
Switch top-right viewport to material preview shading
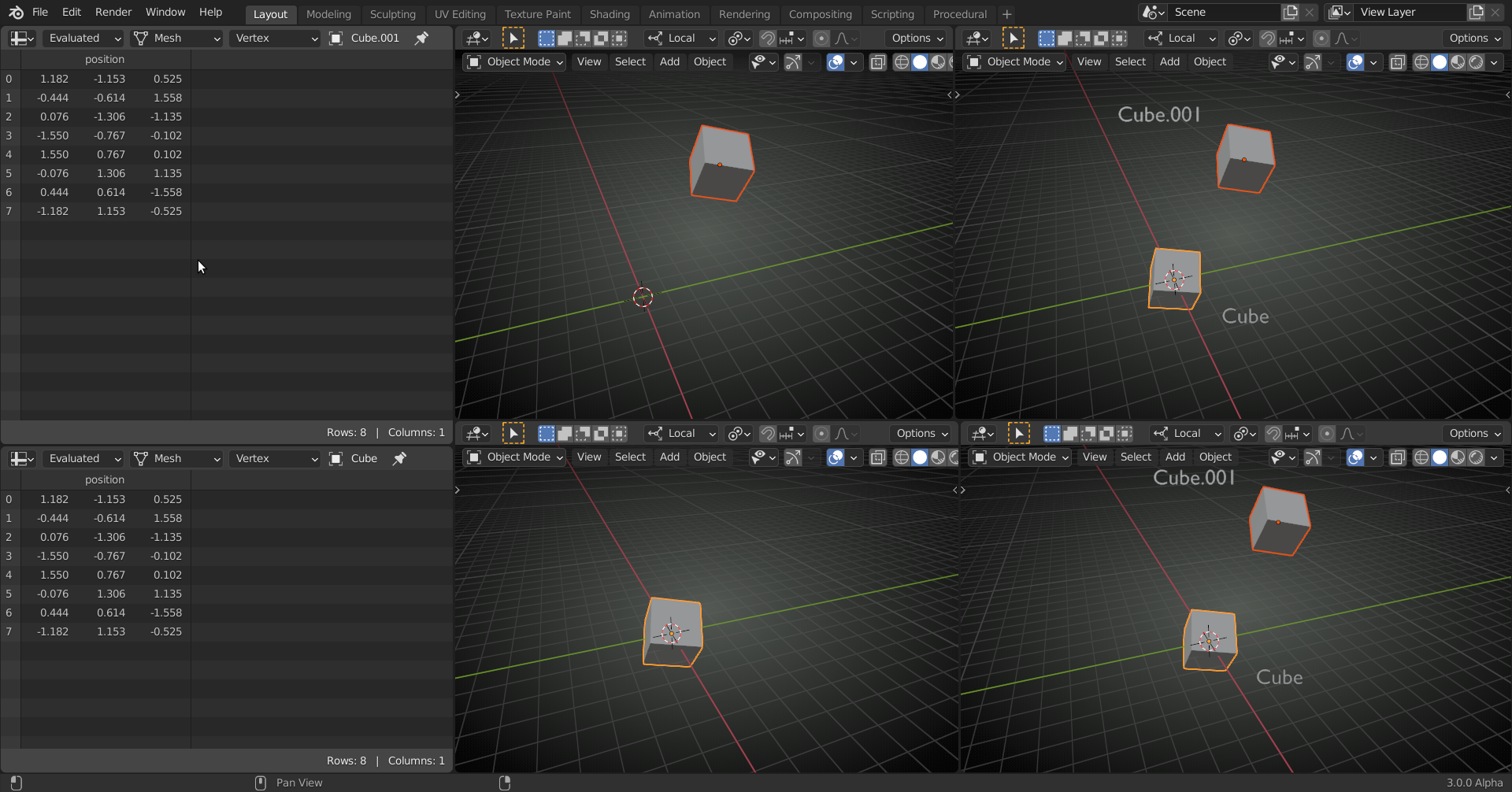coord(1458,62)
